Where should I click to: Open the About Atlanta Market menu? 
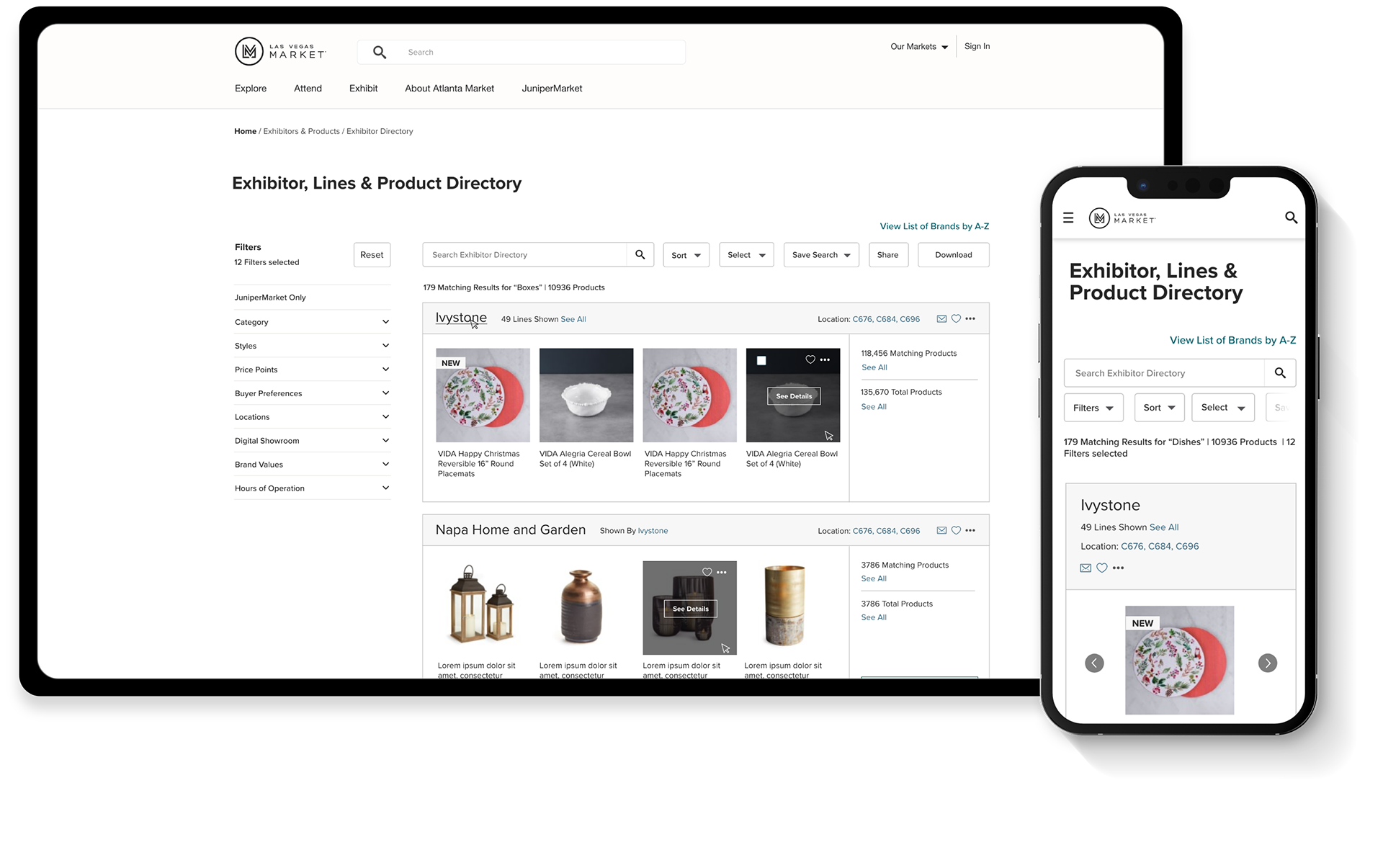tap(449, 89)
